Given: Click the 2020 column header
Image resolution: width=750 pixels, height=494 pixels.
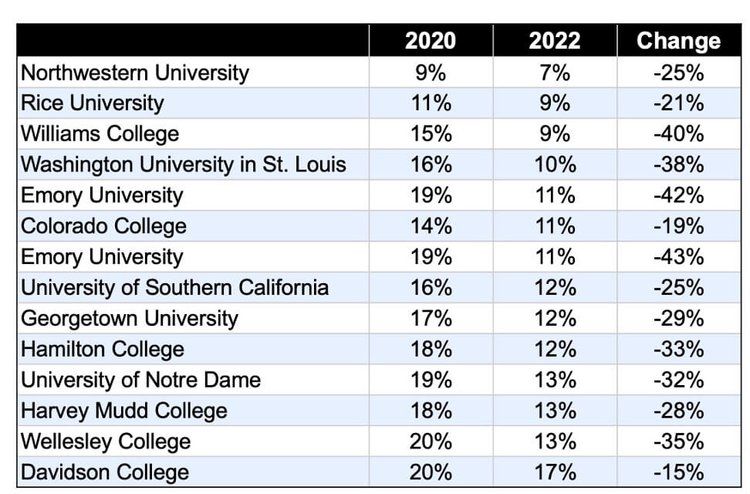Looking at the screenshot, I should coord(430,41).
